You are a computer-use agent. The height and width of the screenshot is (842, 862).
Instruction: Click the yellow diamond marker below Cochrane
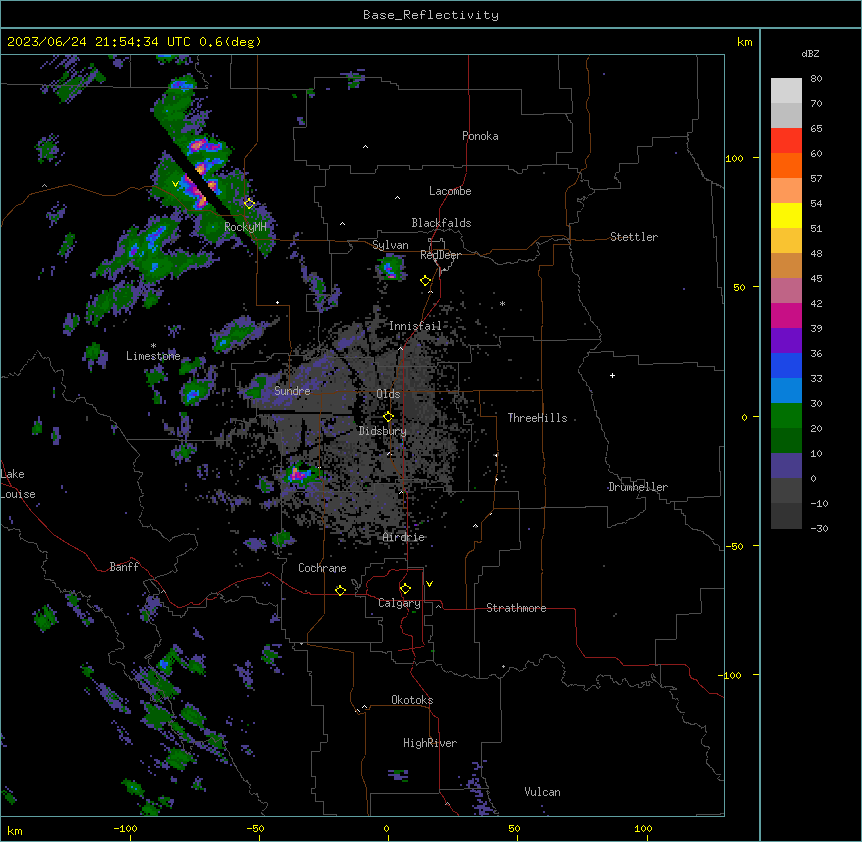point(340,590)
